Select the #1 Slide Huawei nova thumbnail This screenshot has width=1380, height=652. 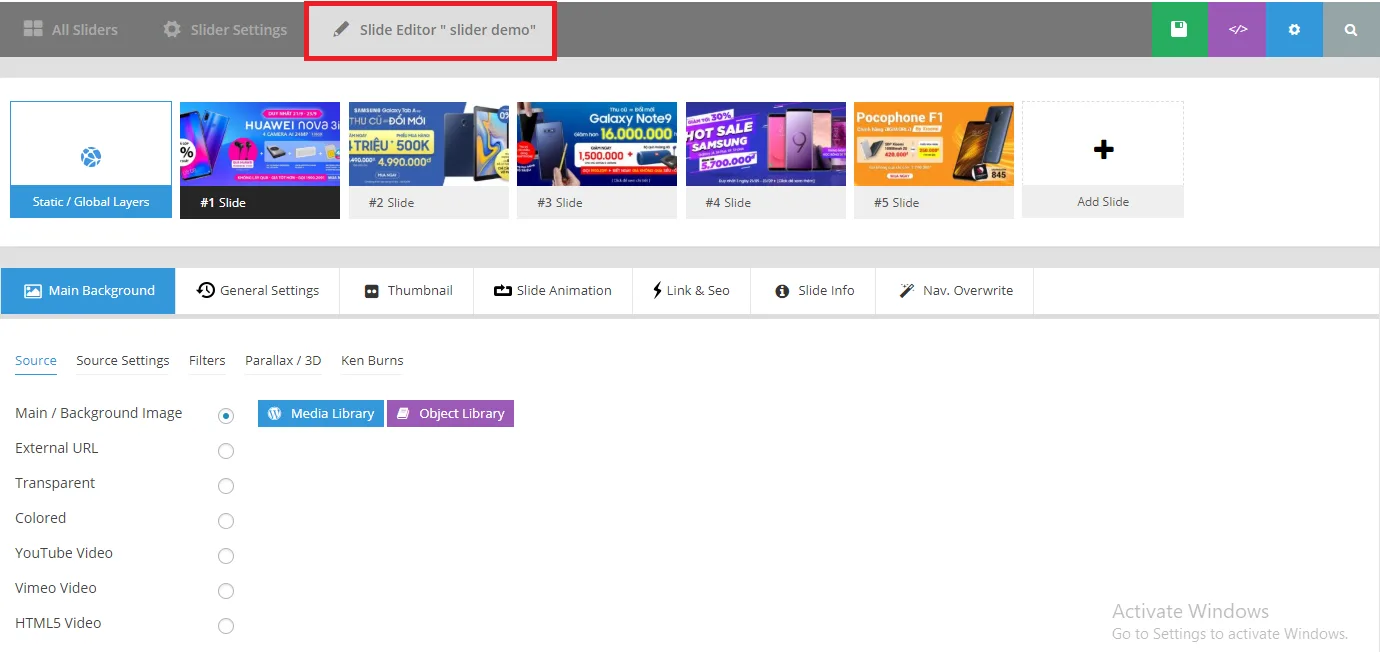[x=260, y=159]
